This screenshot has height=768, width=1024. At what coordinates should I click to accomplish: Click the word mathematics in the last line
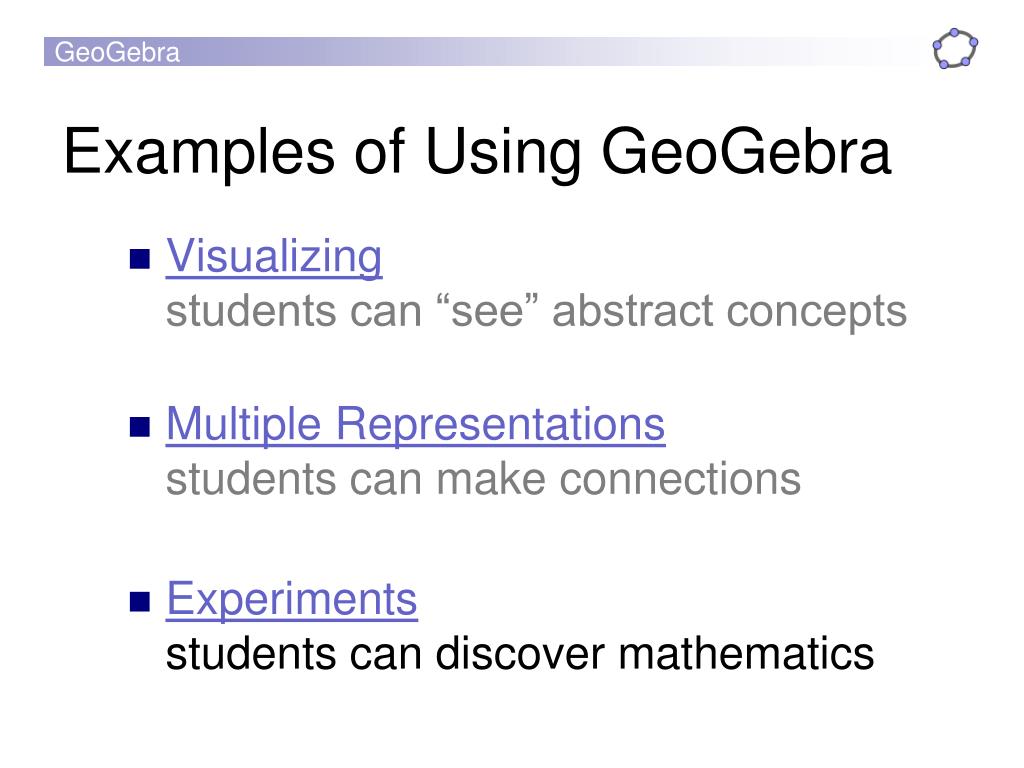click(746, 654)
